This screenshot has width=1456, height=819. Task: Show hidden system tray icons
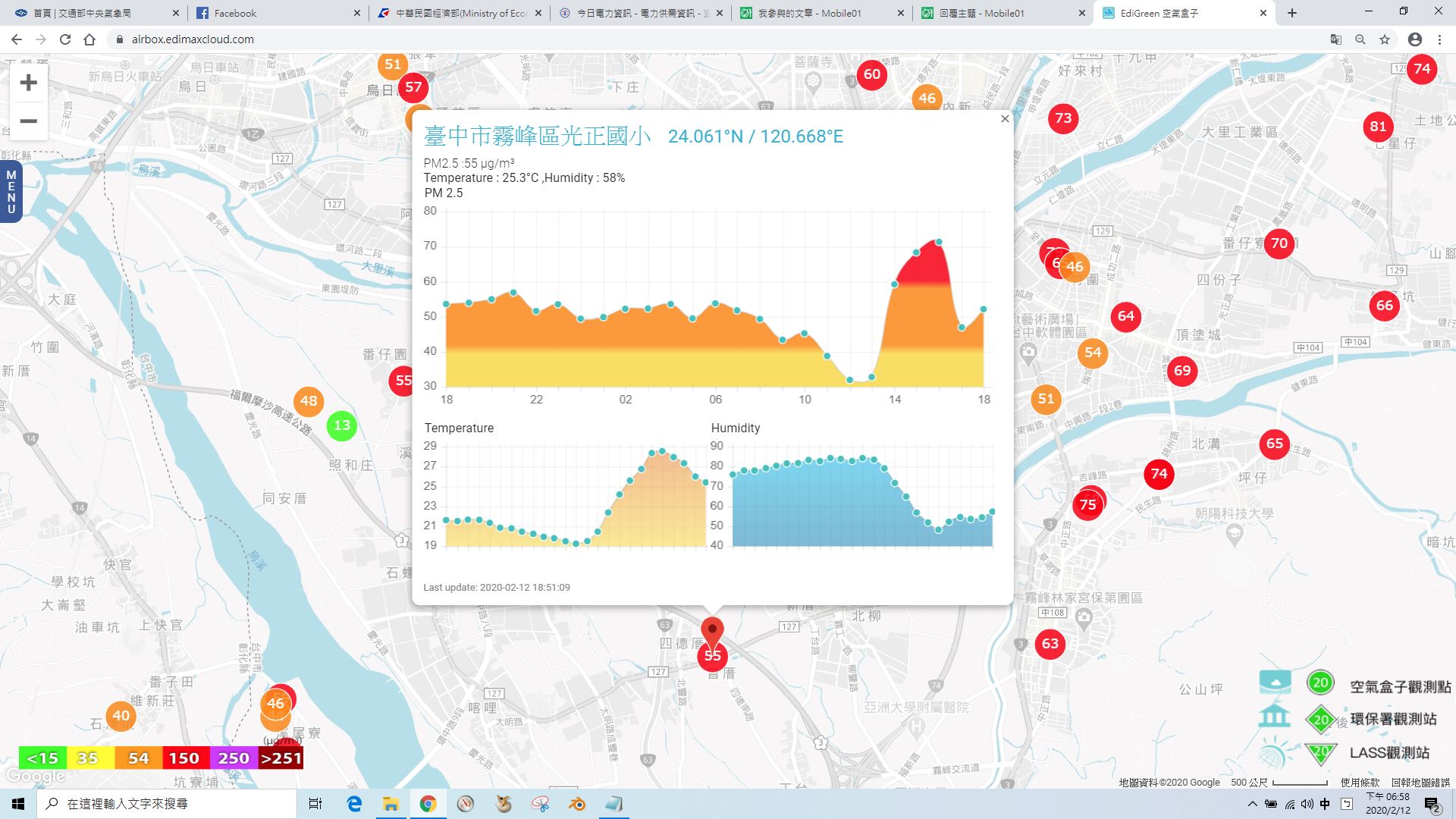pyautogui.click(x=1253, y=804)
